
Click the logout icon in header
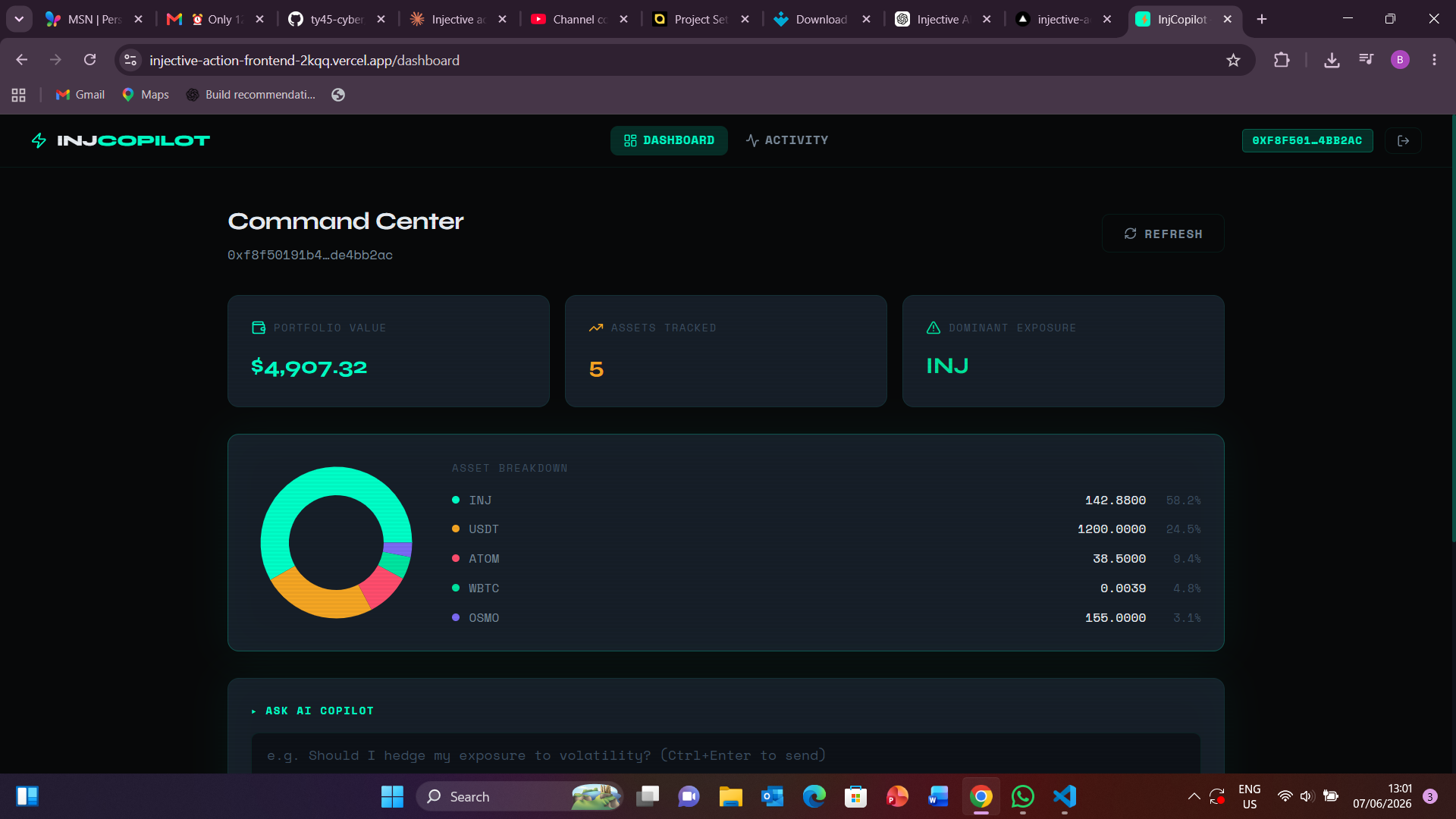pyautogui.click(x=1403, y=140)
